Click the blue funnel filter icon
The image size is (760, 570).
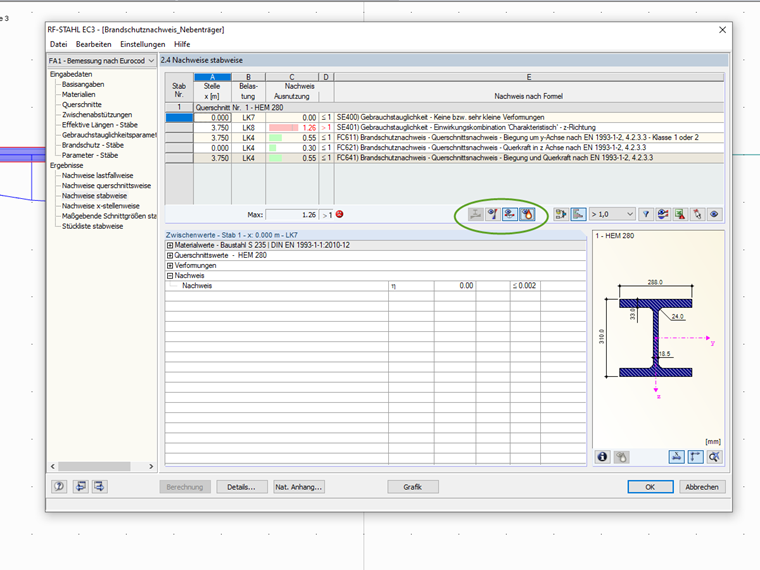coord(646,214)
